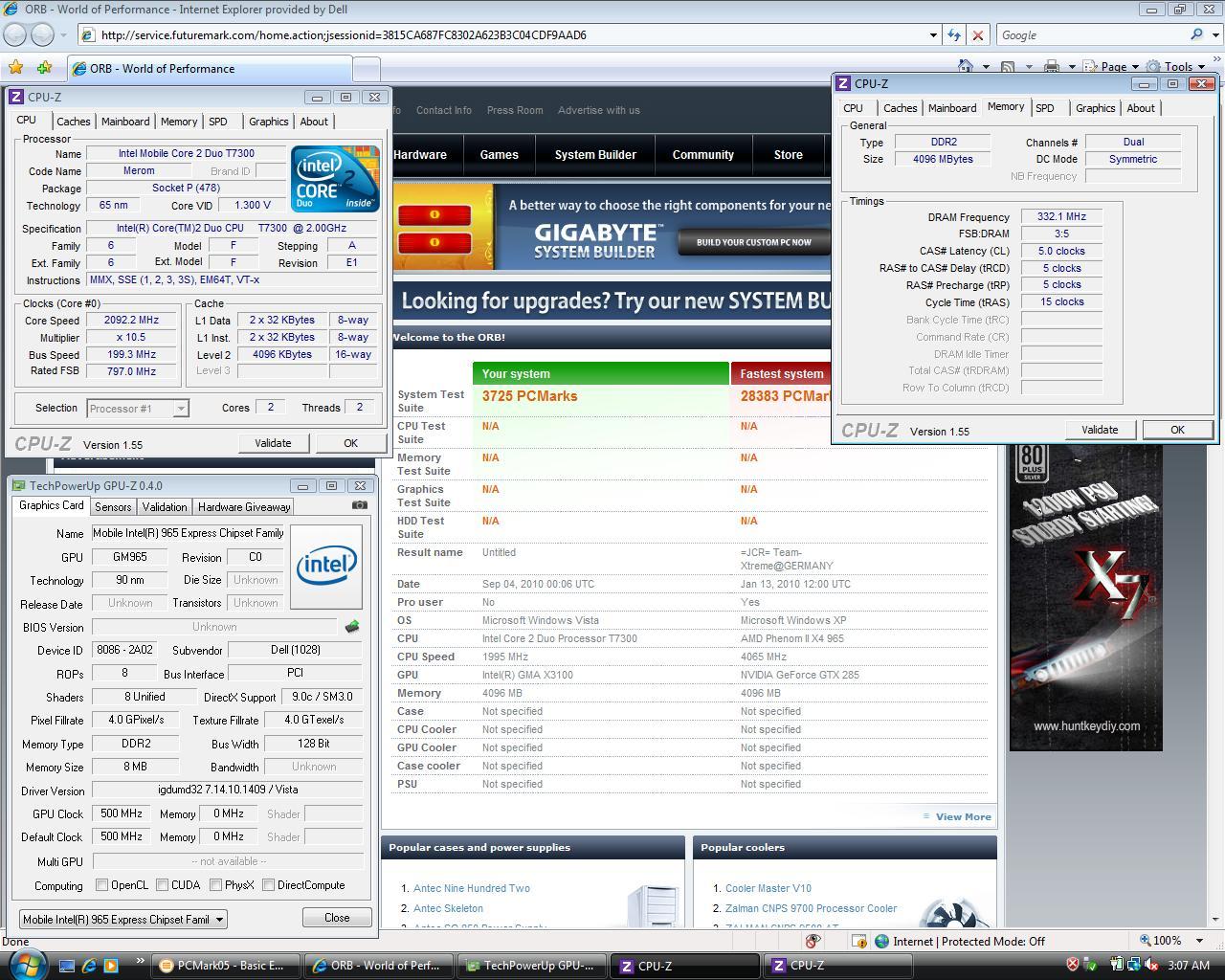
Task: Click the Refresh icon next to address bar
Action: point(954,34)
